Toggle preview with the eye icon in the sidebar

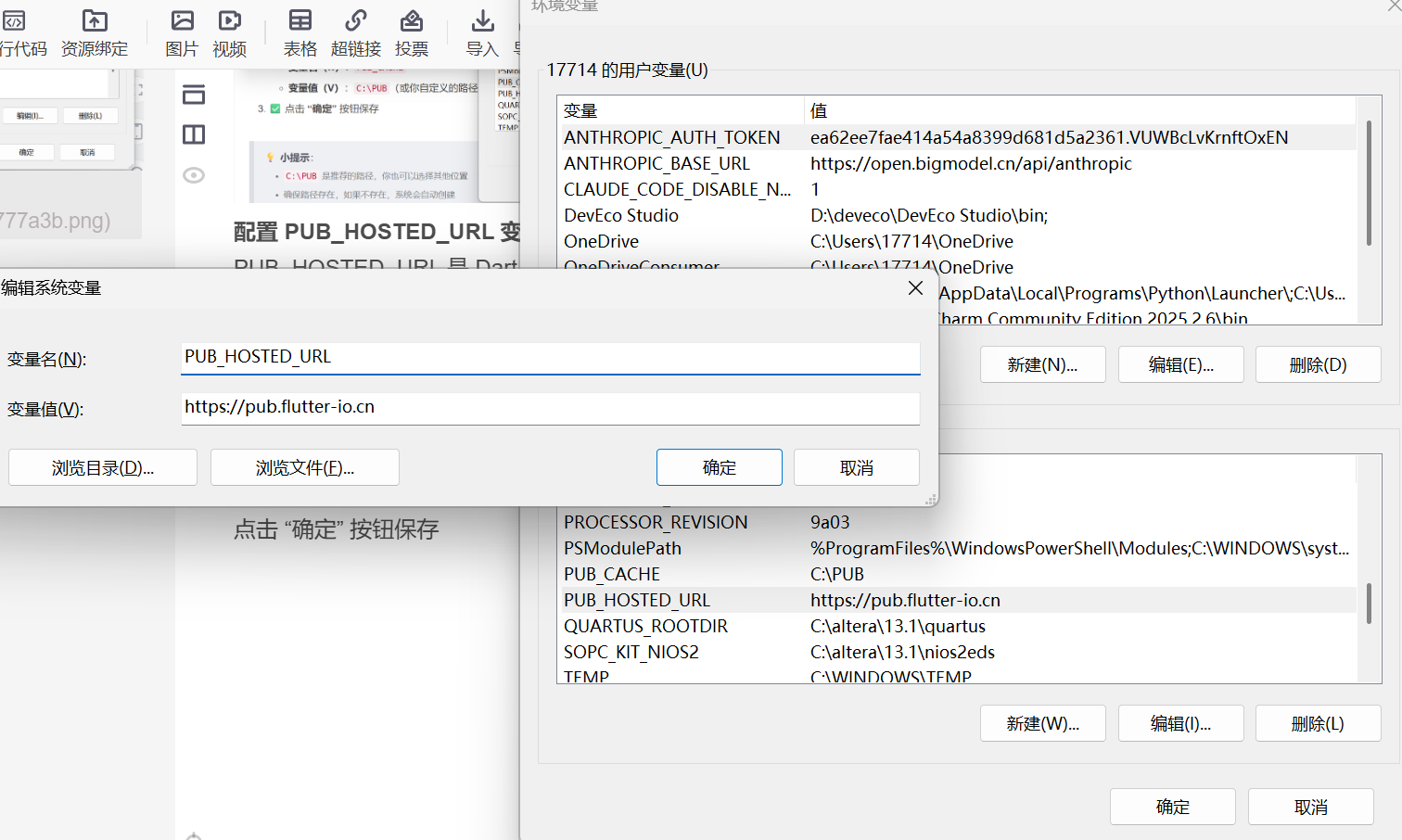point(194,175)
